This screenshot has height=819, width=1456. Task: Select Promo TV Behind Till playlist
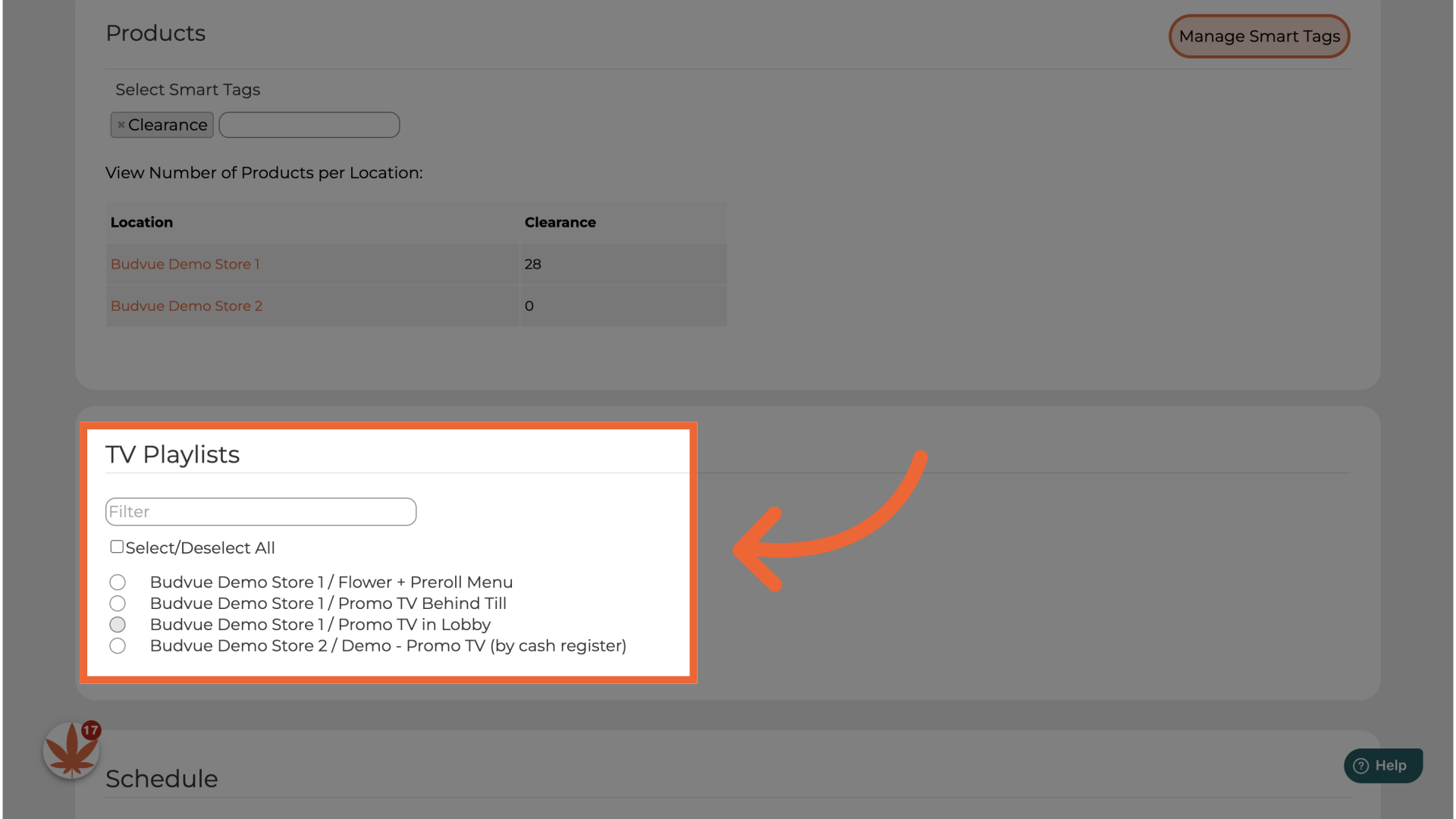pyautogui.click(x=118, y=604)
